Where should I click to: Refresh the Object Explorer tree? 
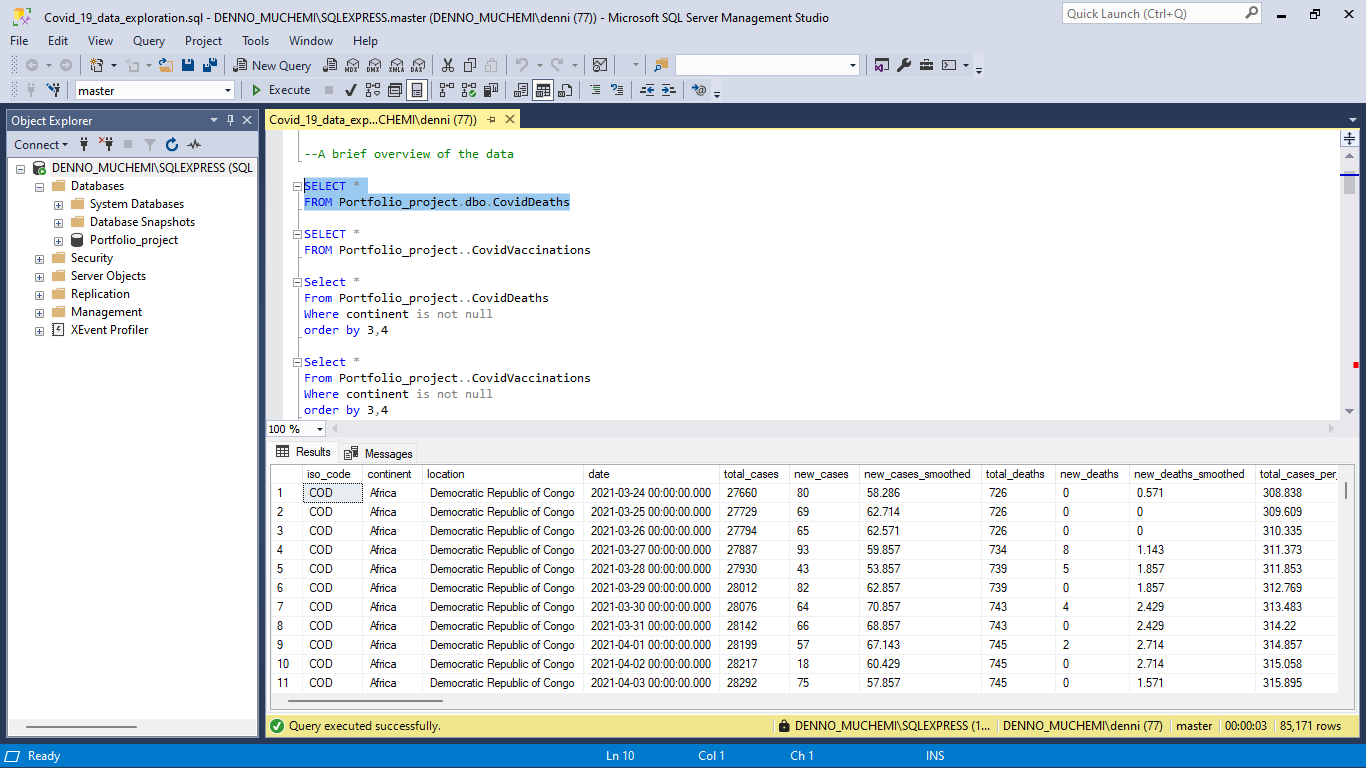click(x=172, y=145)
